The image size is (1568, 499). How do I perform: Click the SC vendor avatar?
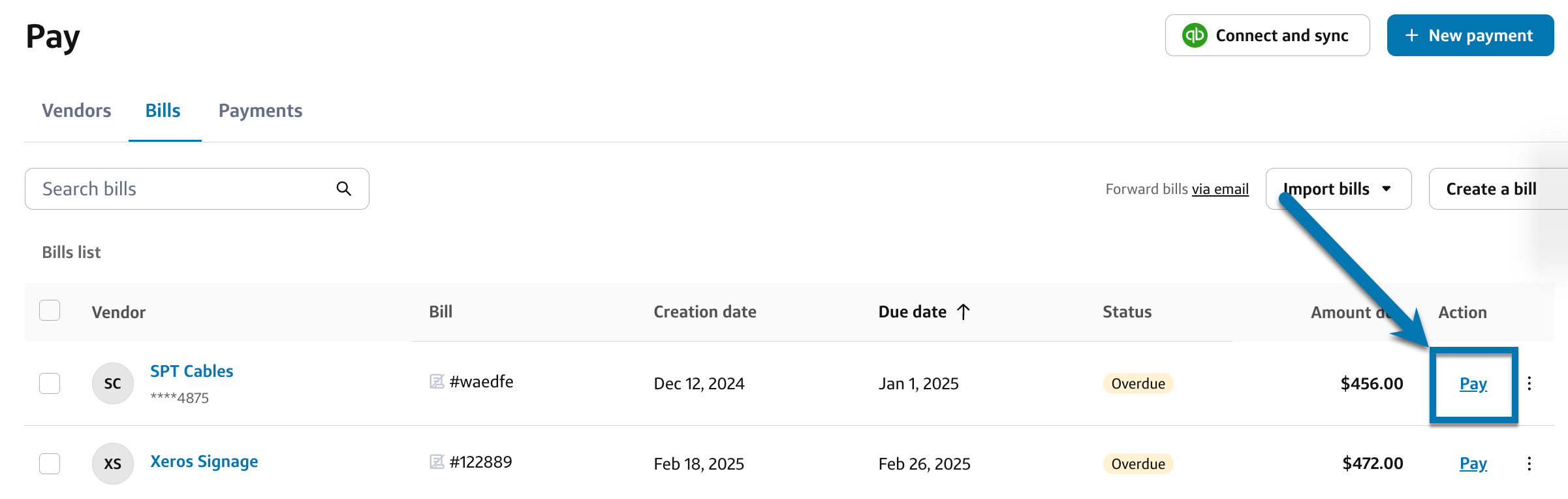113,383
